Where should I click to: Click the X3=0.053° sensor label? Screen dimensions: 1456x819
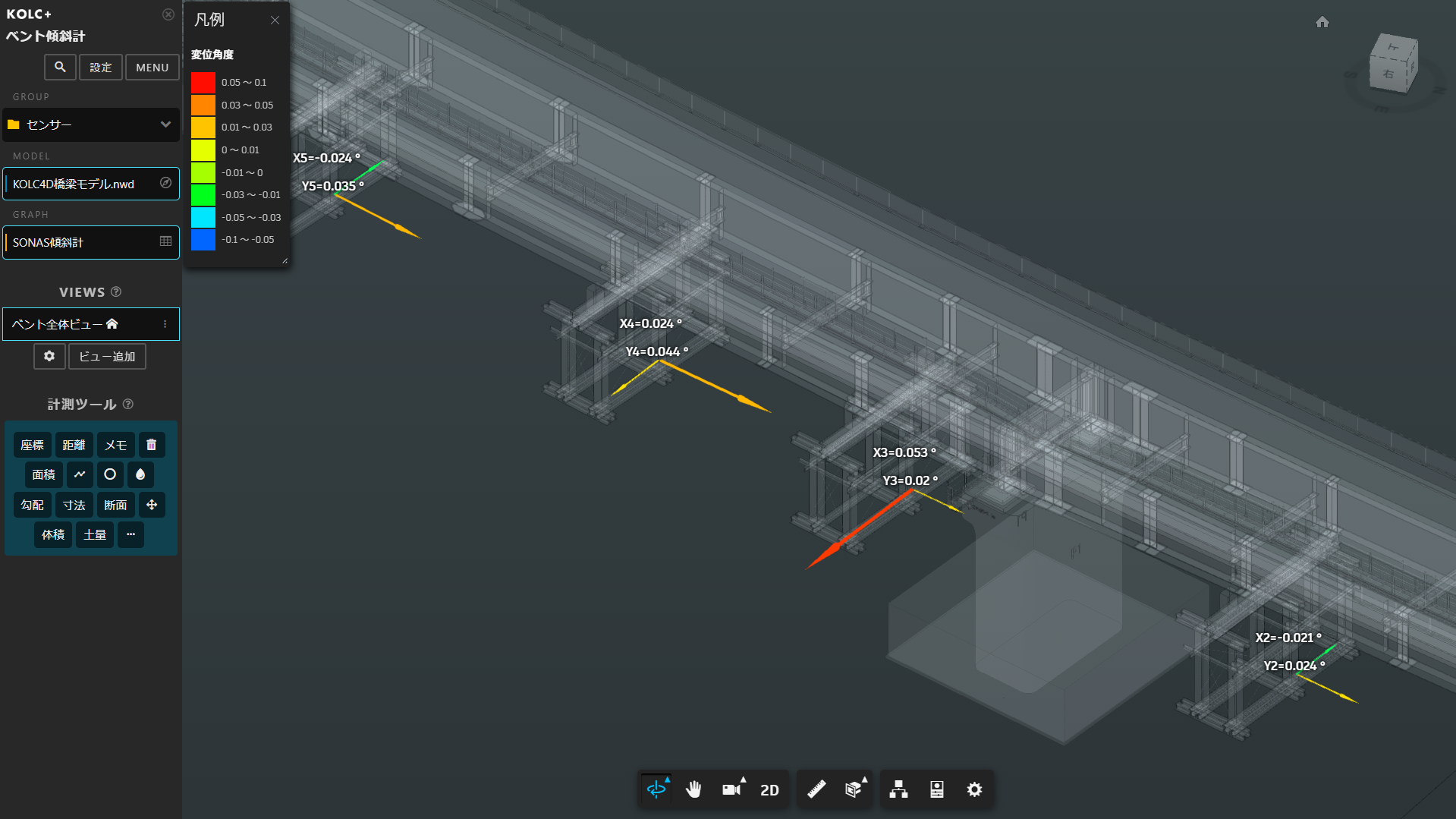[904, 452]
